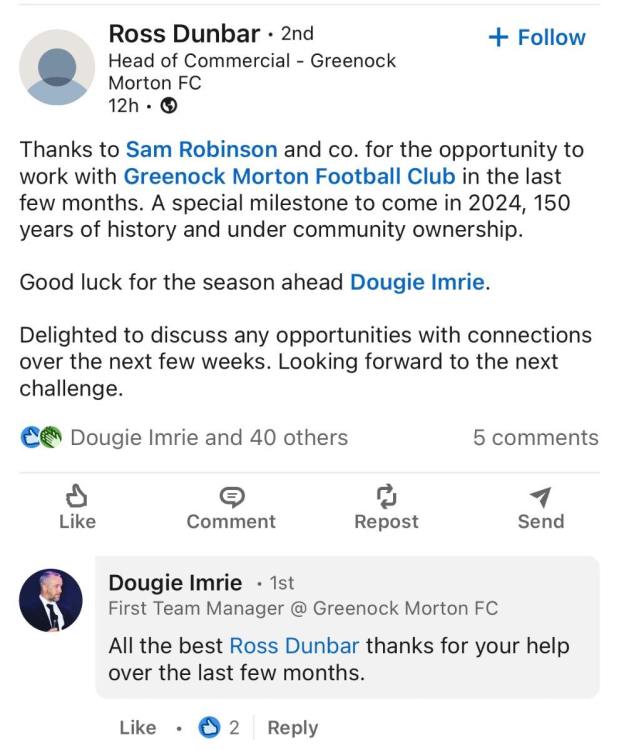Follow Ross Dunbar
Image resolution: width=619 pixels, height=750 pixels.
coord(536,38)
